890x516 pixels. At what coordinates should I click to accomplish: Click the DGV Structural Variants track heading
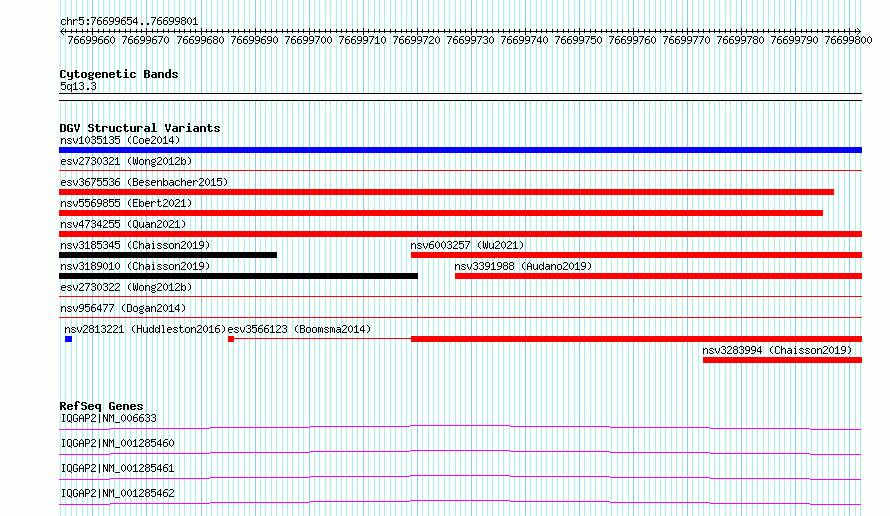[140, 128]
